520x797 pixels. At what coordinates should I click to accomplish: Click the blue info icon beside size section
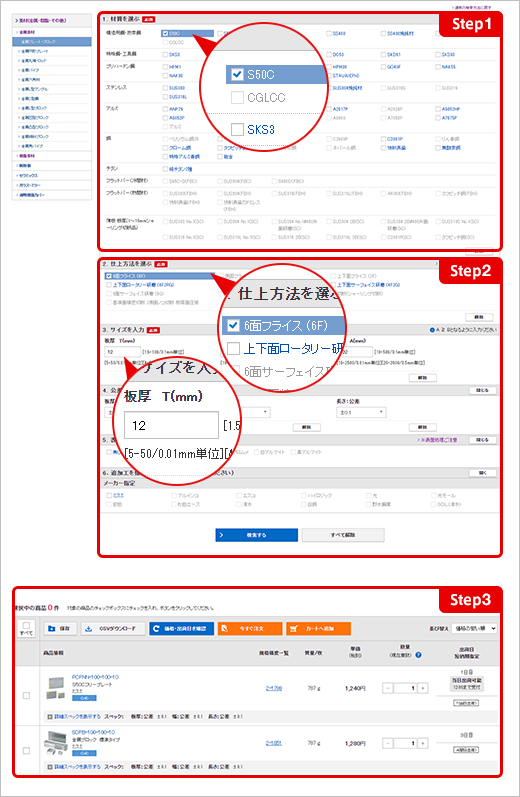click(x=432, y=330)
